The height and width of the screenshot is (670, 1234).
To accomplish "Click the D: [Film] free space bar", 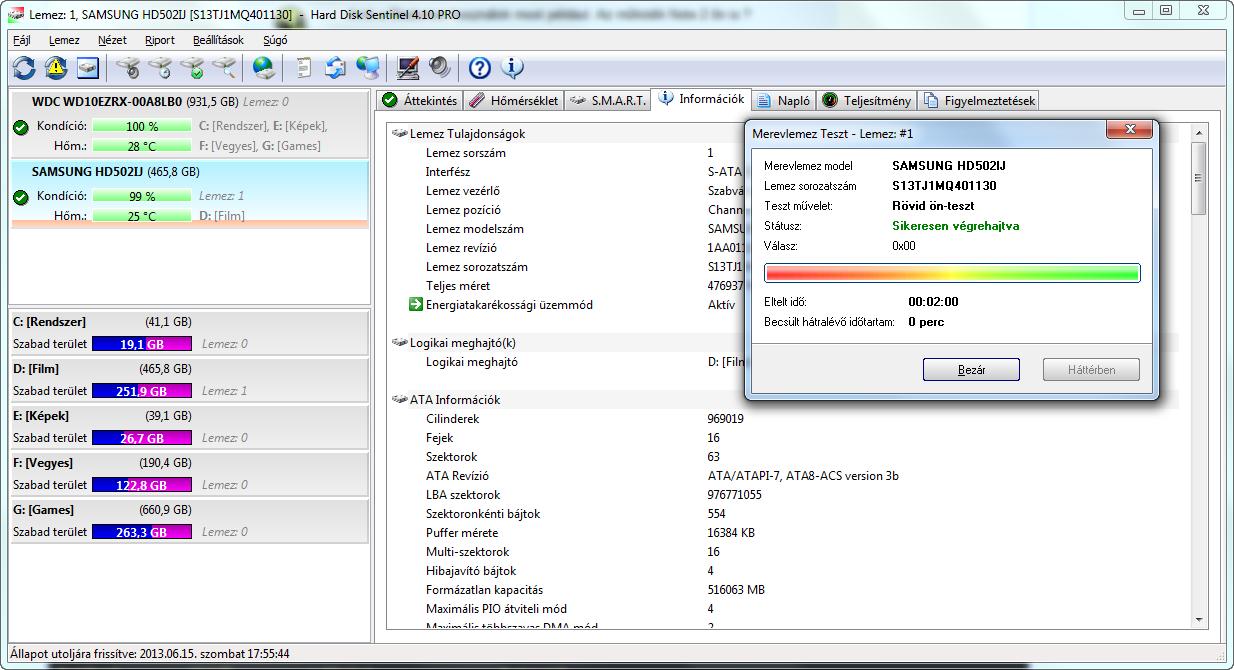I will click(x=141, y=391).
